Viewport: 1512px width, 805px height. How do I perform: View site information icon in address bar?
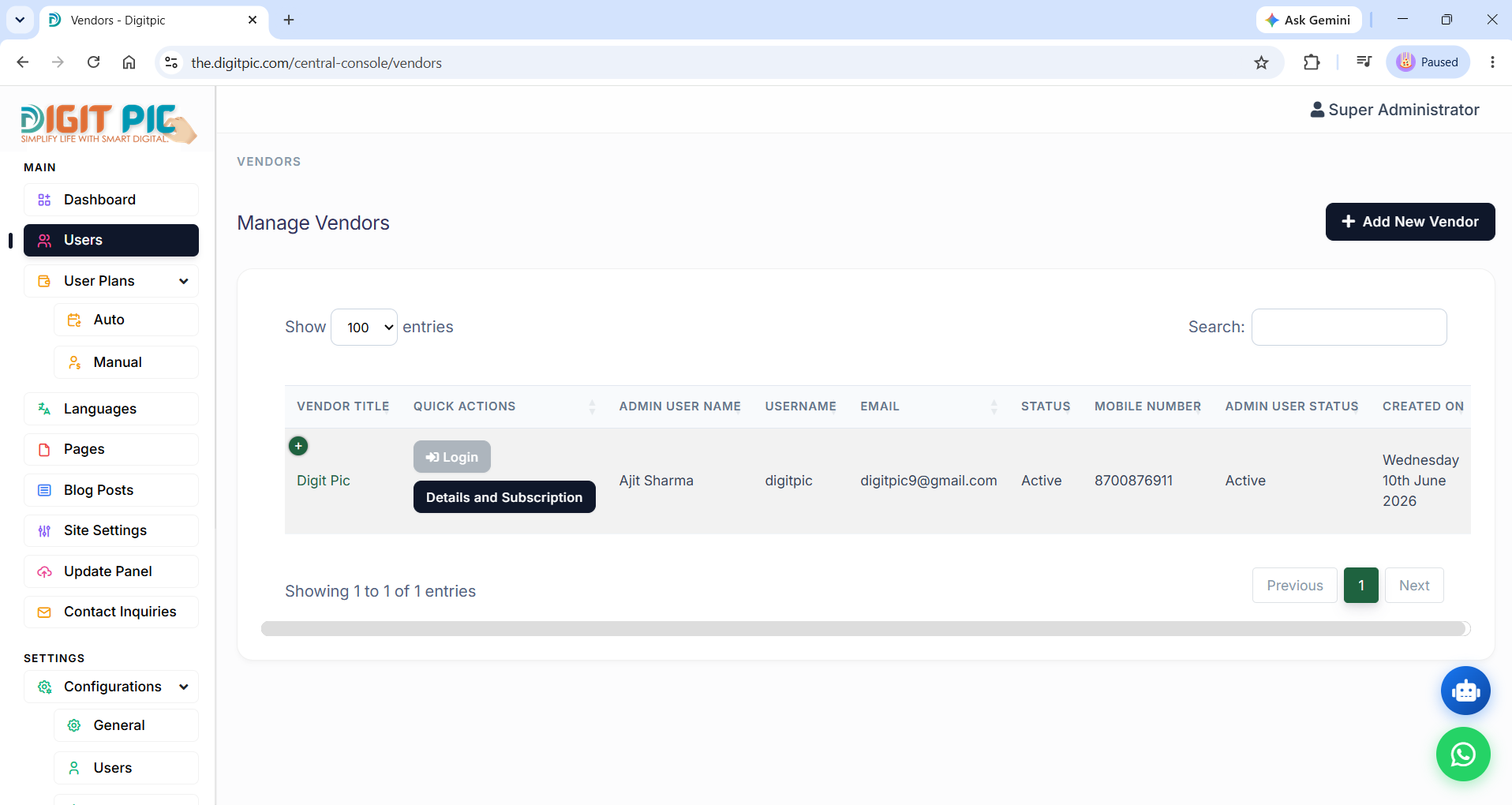[x=171, y=62]
